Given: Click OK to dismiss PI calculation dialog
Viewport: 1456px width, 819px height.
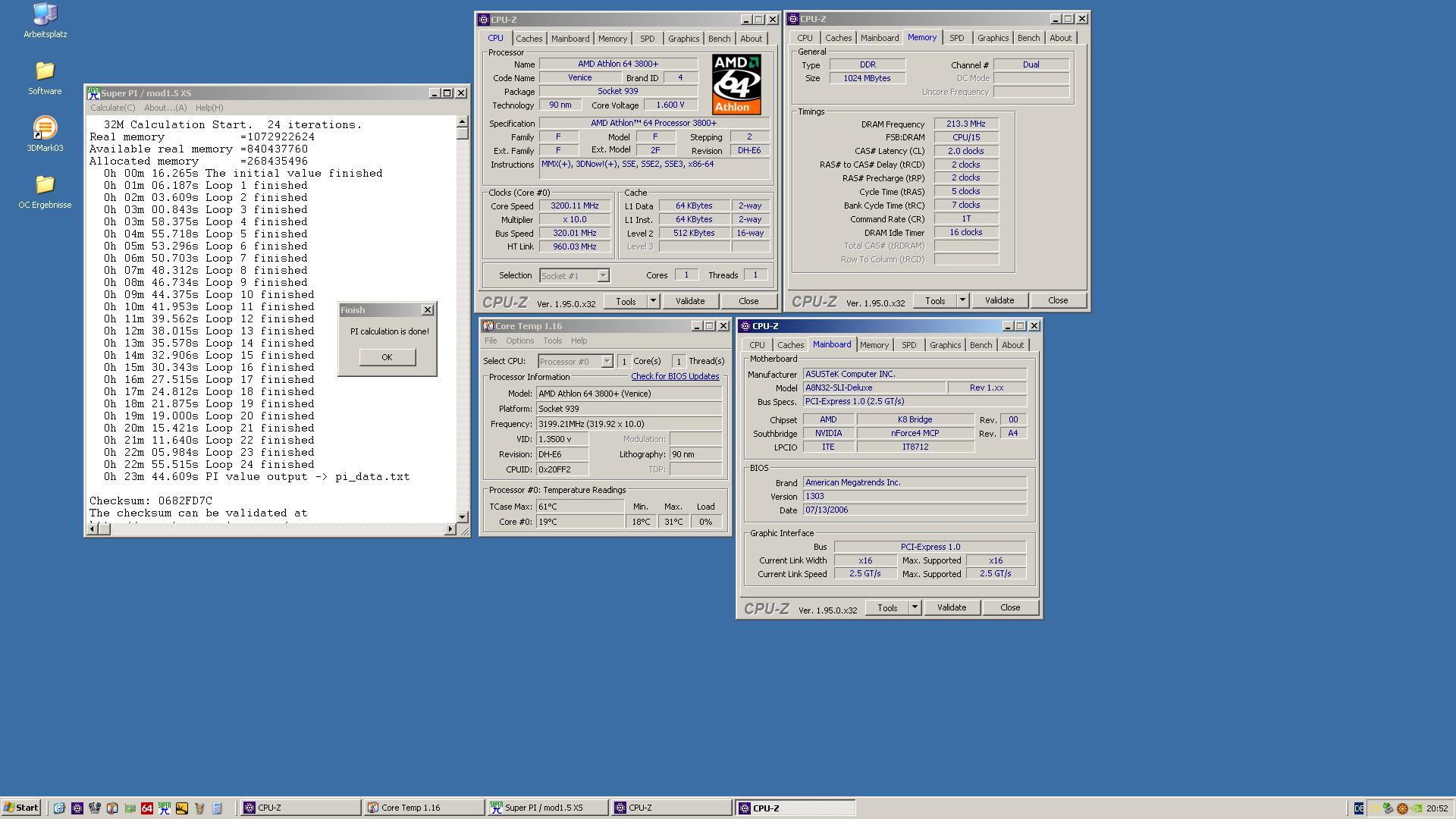Looking at the screenshot, I should point(386,357).
